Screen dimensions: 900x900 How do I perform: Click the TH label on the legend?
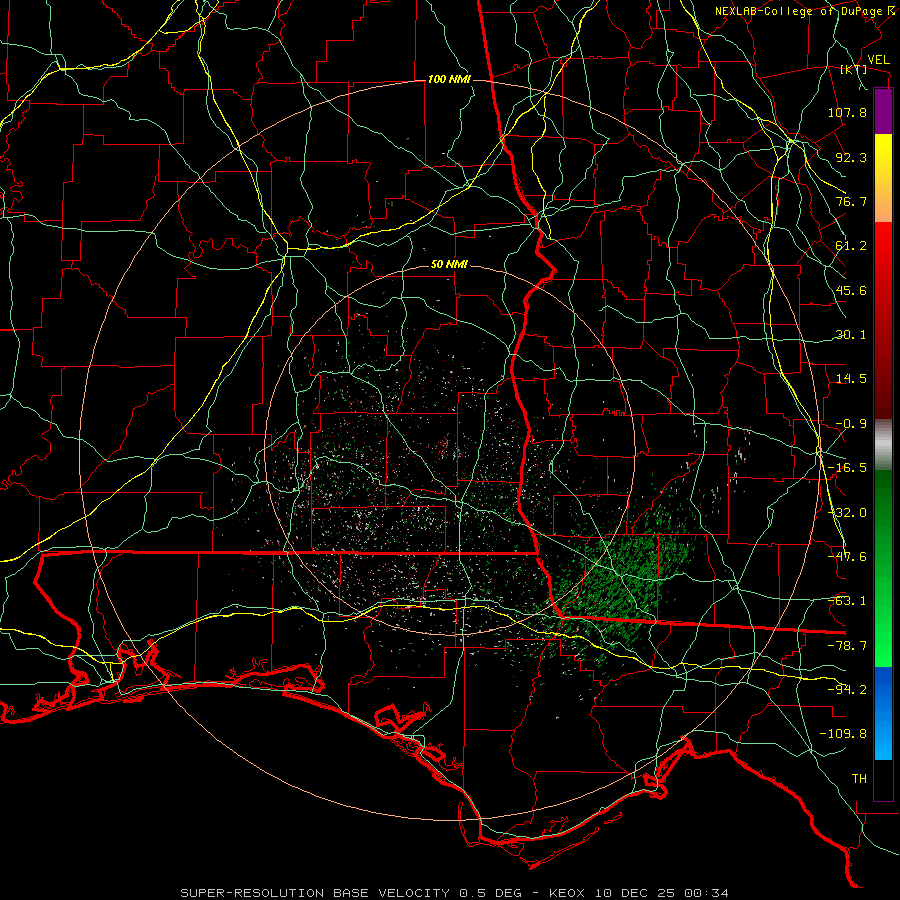(x=859, y=779)
